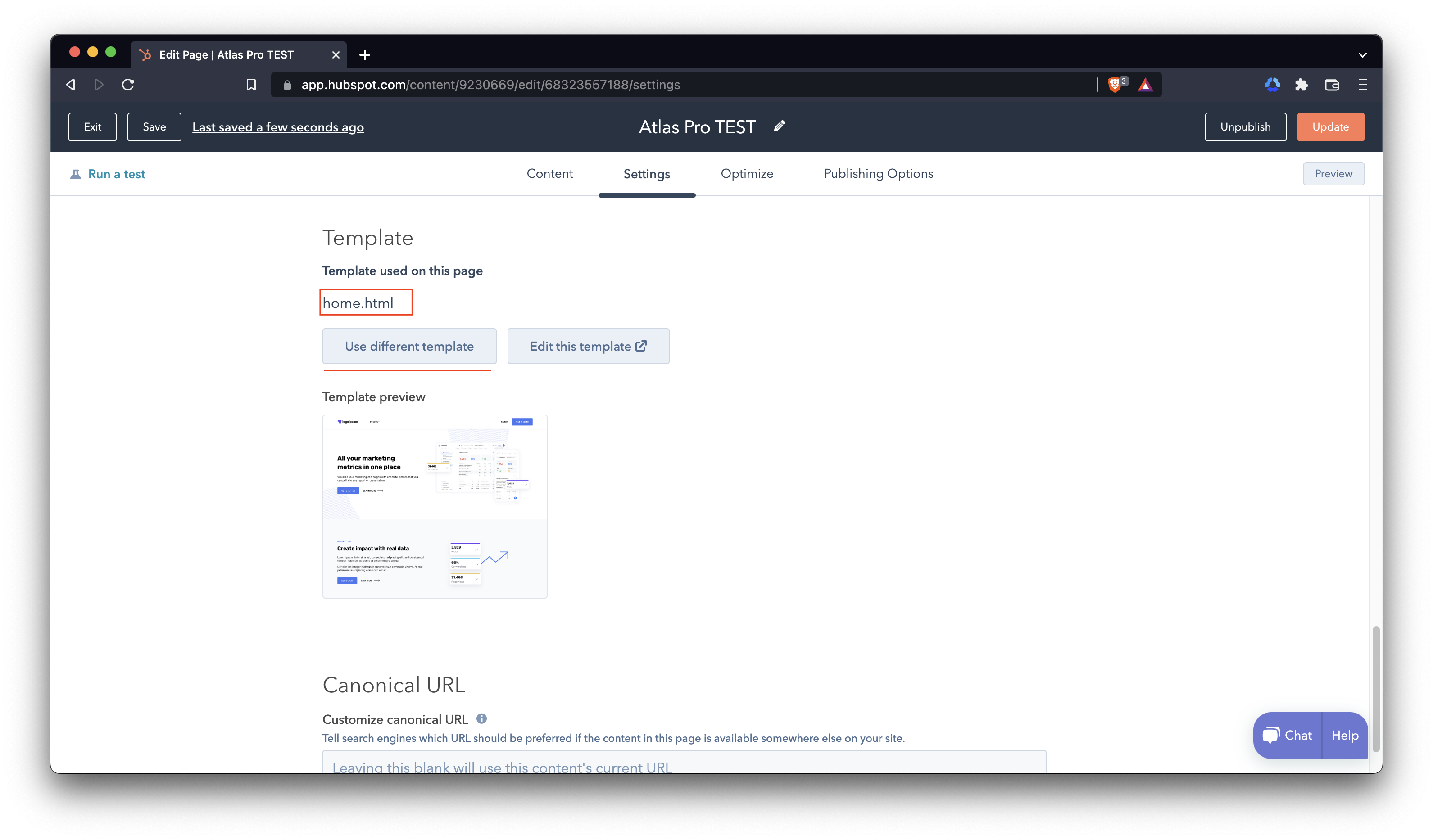Click the Help button
This screenshot has width=1433, height=840.
click(x=1345, y=735)
